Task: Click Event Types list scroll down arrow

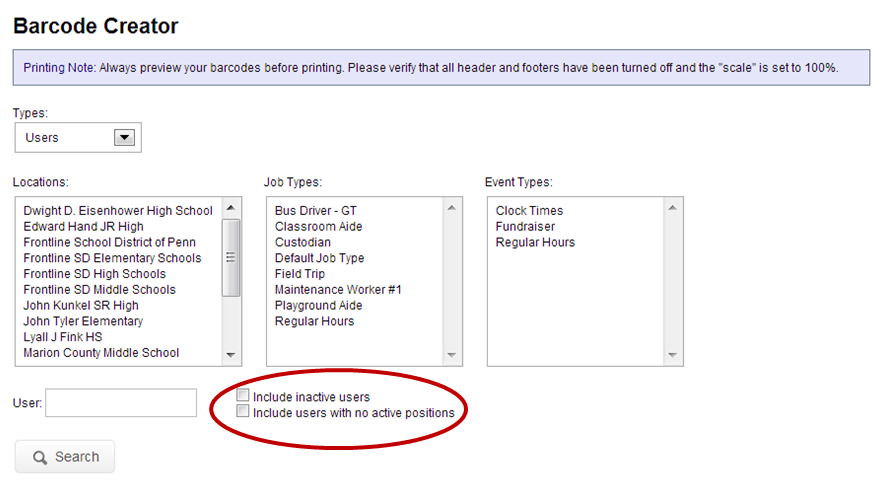Action: (x=672, y=355)
